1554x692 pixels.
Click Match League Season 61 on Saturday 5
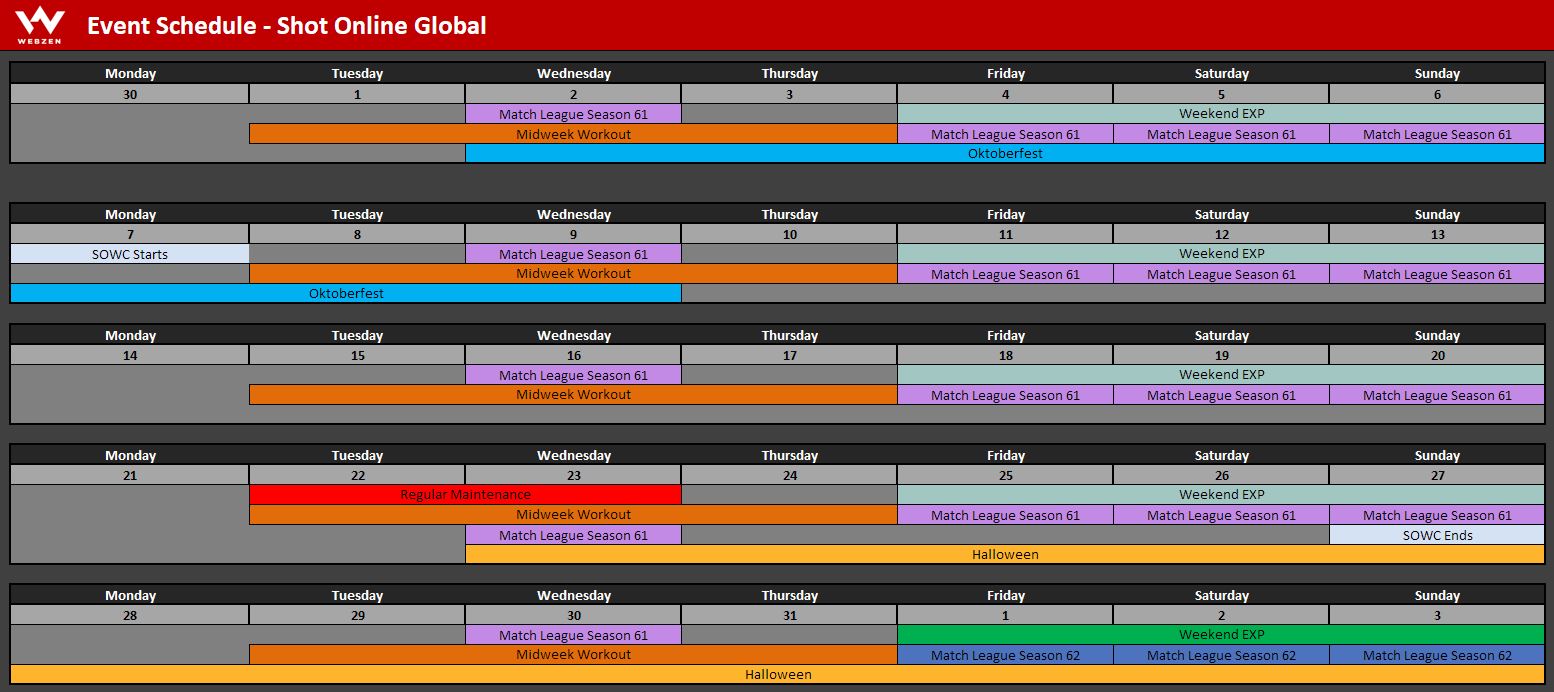coord(1221,134)
